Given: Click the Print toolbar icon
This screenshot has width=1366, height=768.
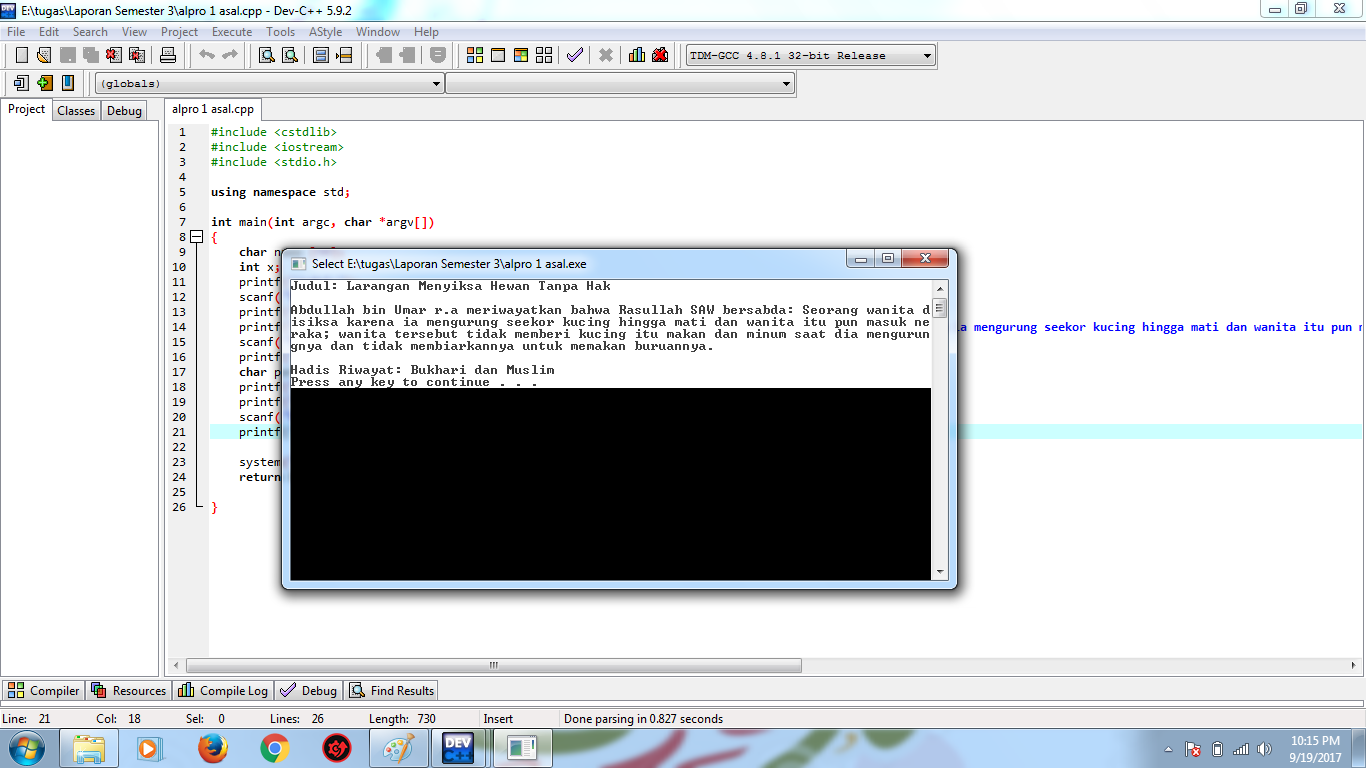Looking at the screenshot, I should point(168,55).
